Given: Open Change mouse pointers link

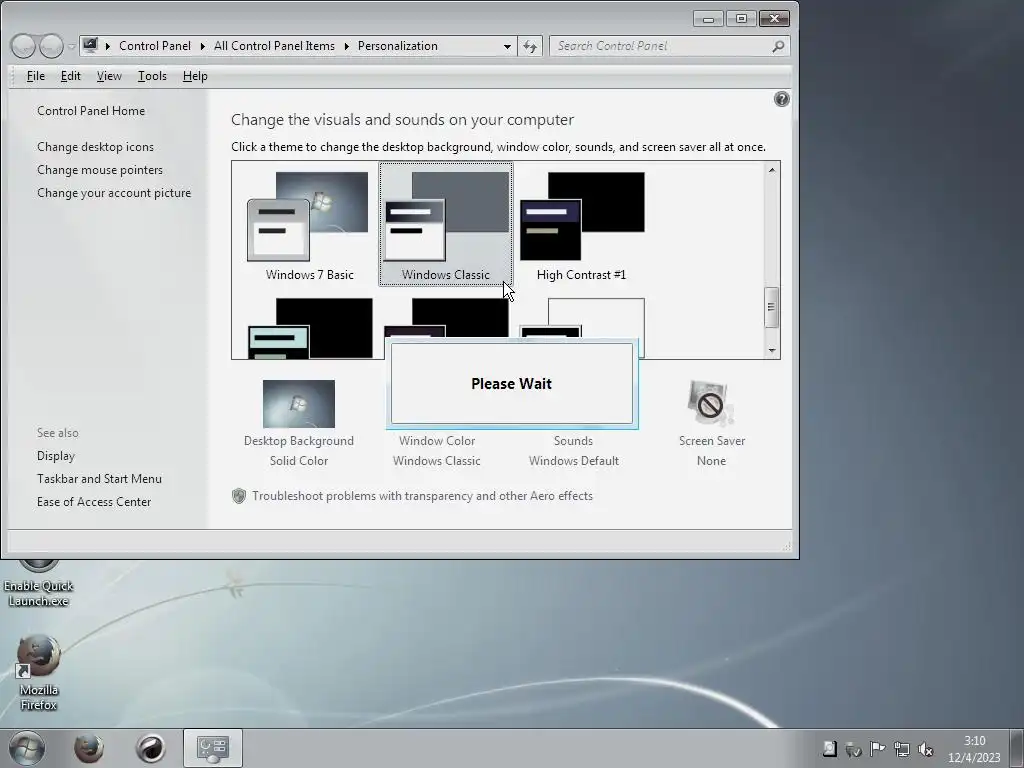Looking at the screenshot, I should pyautogui.click(x=100, y=170).
